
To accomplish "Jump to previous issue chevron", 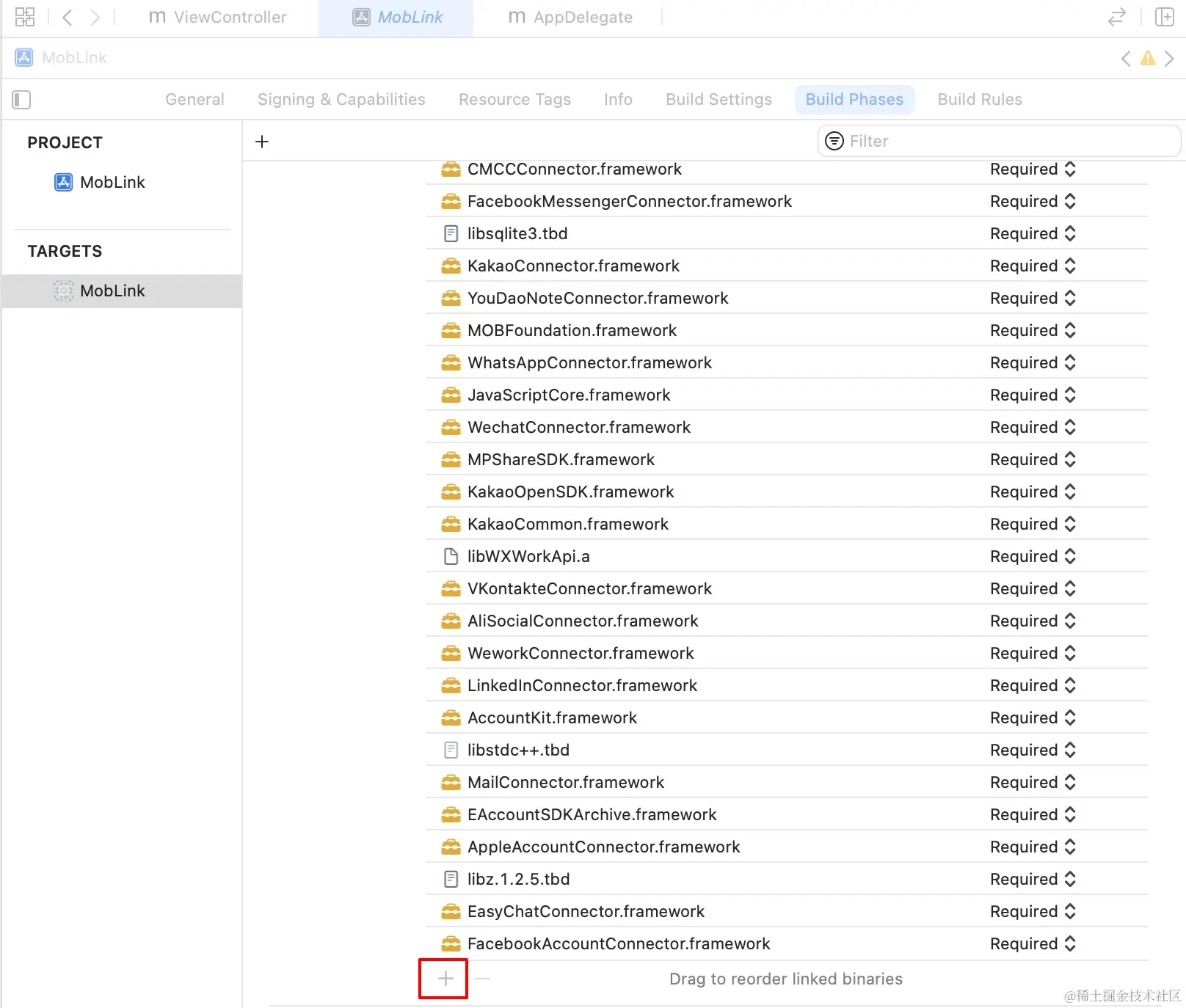I will click(1126, 58).
